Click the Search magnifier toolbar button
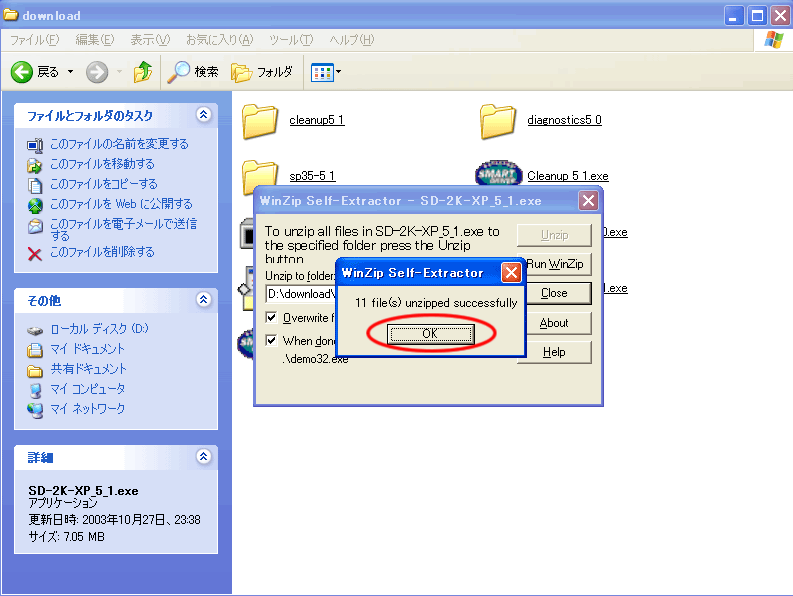 193,72
